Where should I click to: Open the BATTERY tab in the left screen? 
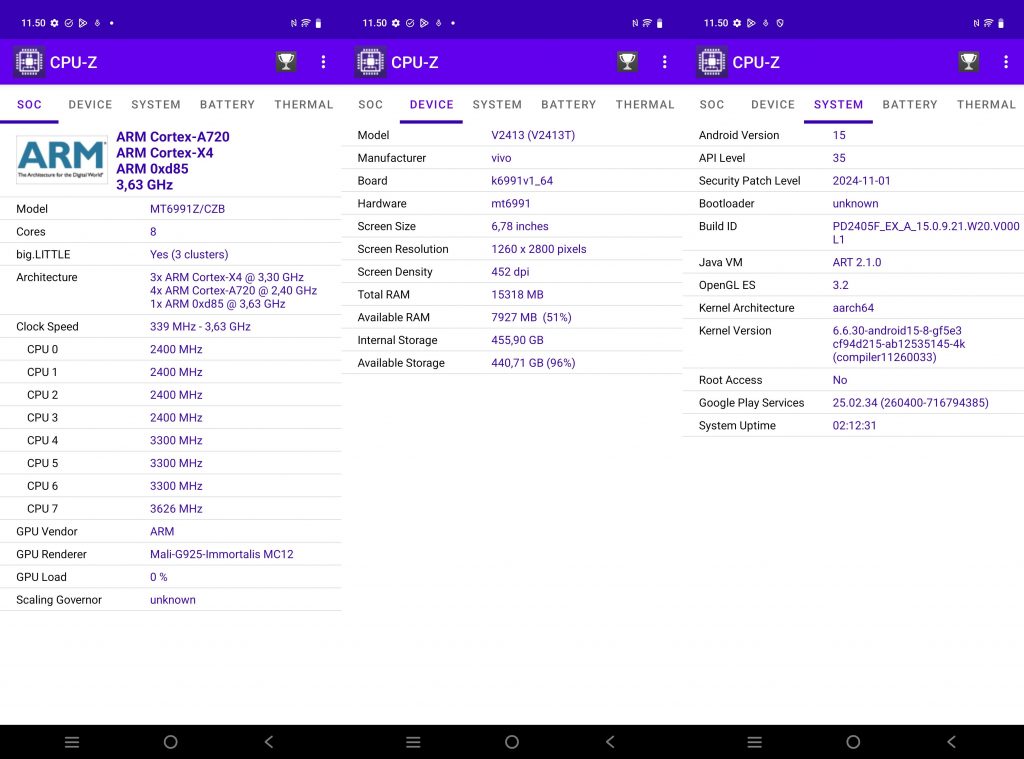click(x=227, y=105)
